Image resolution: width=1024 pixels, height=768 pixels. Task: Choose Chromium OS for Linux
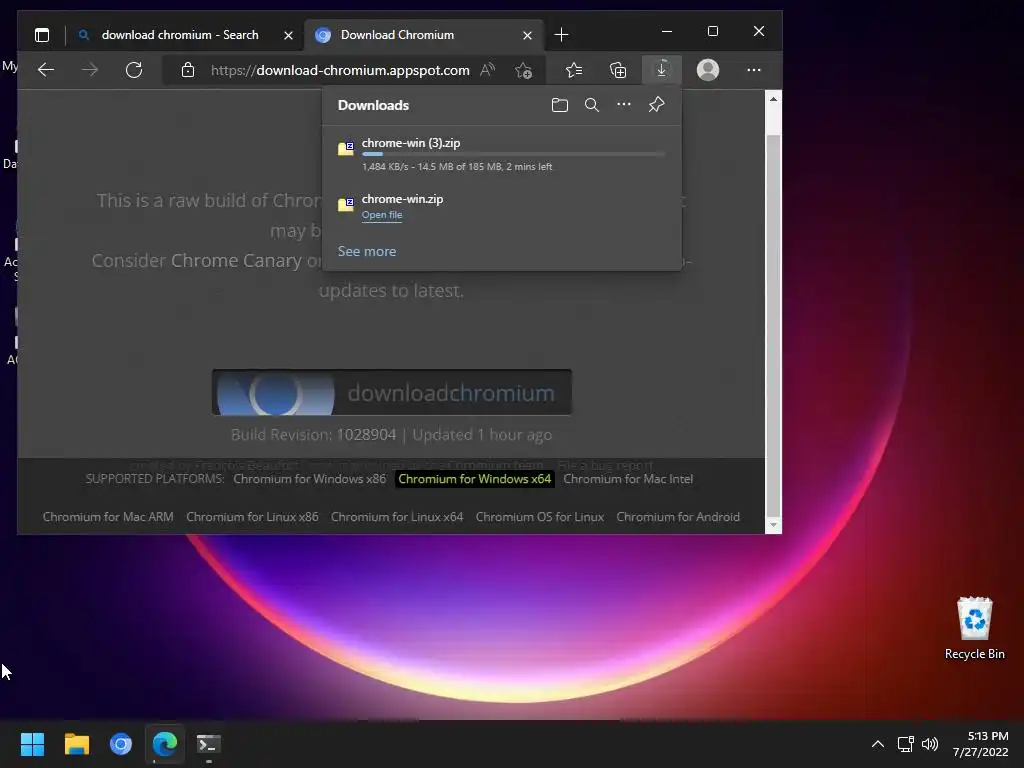point(539,517)
